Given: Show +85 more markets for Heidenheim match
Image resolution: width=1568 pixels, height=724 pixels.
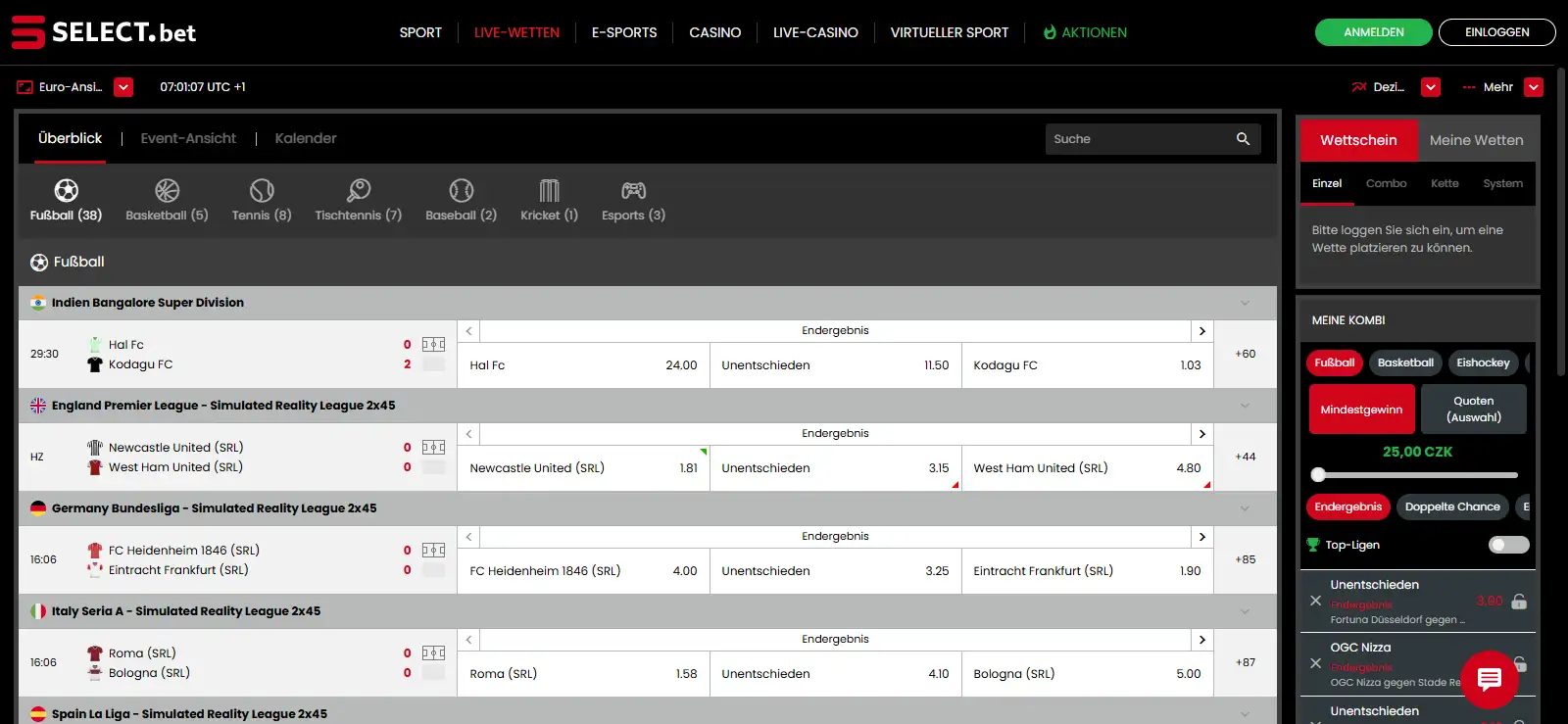Looking at the screenshot, I should 1246,559.
